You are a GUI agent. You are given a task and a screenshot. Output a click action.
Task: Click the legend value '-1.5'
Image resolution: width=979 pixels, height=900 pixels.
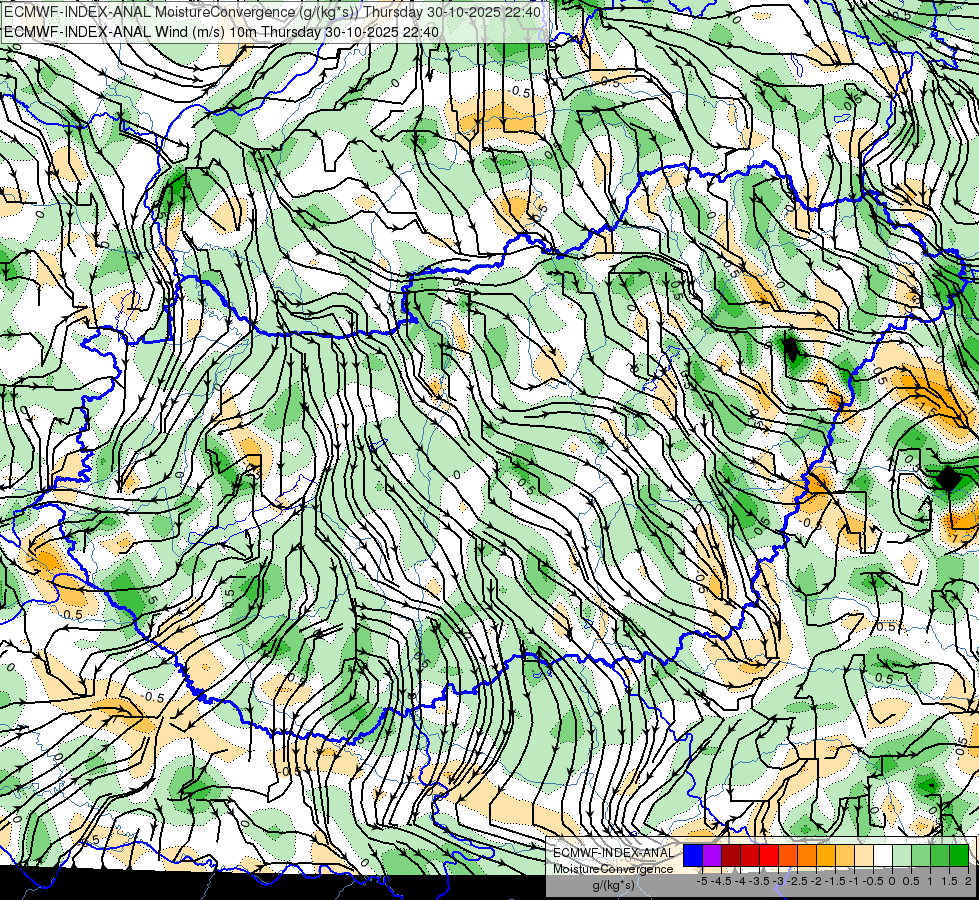click(x=835, y=881)
